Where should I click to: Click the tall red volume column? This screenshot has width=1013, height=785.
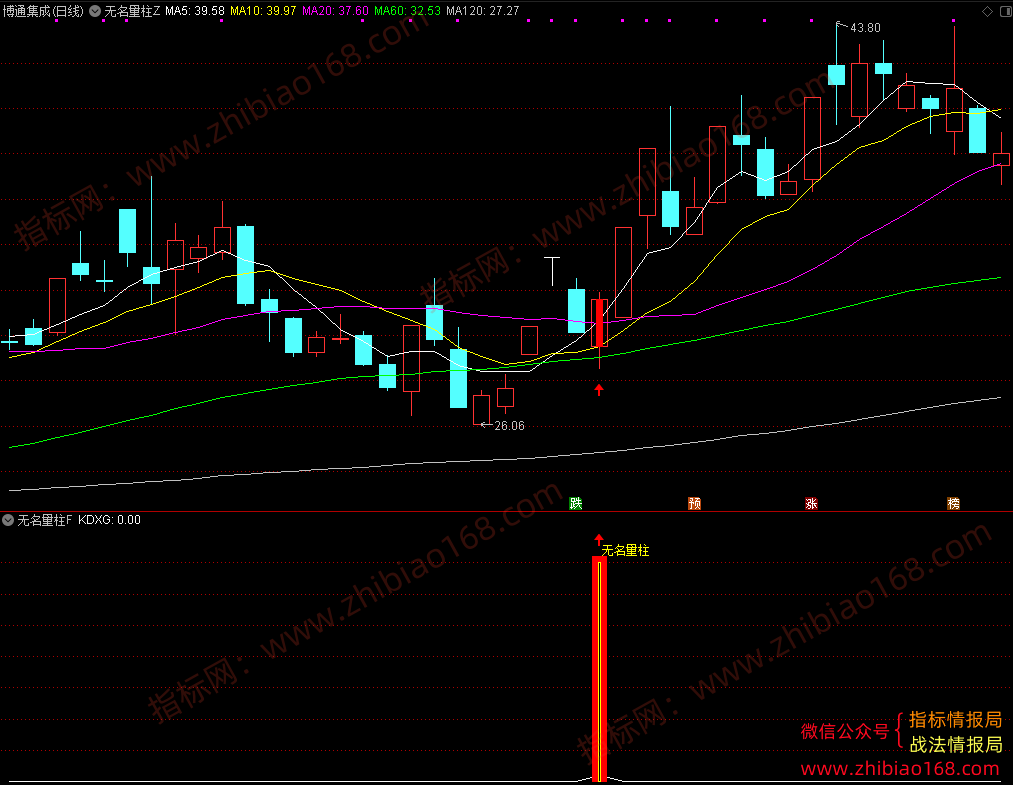(x=600, y=669)
